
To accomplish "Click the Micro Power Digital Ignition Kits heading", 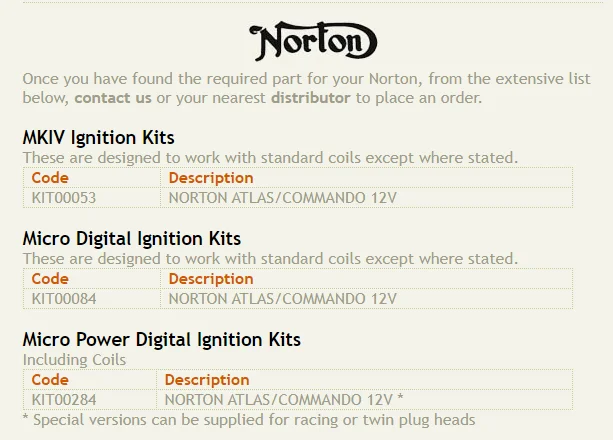I will click(x=162, y=340).
